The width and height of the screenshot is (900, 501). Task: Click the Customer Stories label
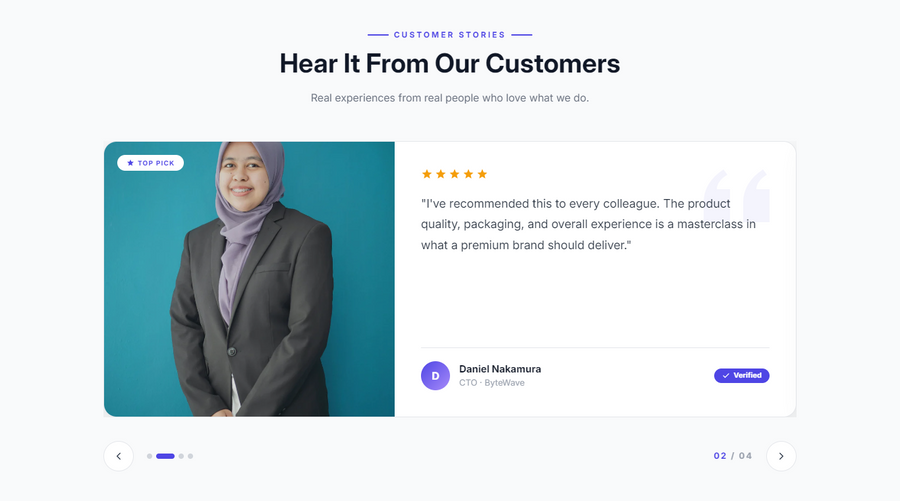tap(449, 35)
